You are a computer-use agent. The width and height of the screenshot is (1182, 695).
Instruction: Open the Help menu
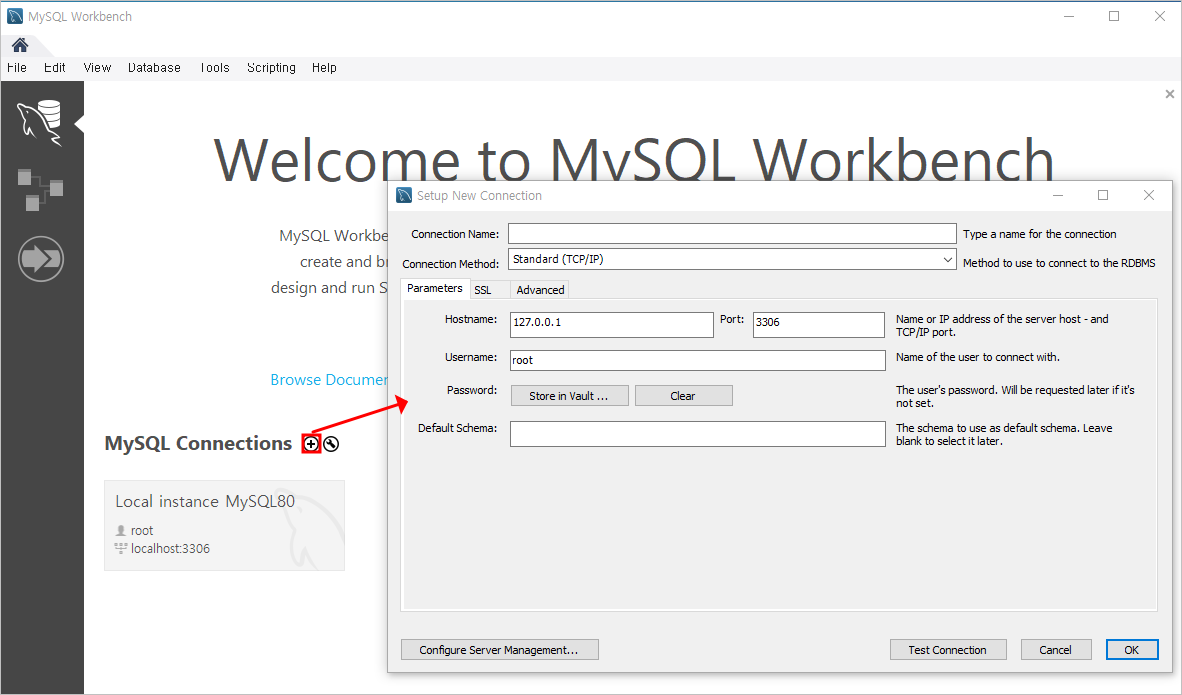point(324,68)
